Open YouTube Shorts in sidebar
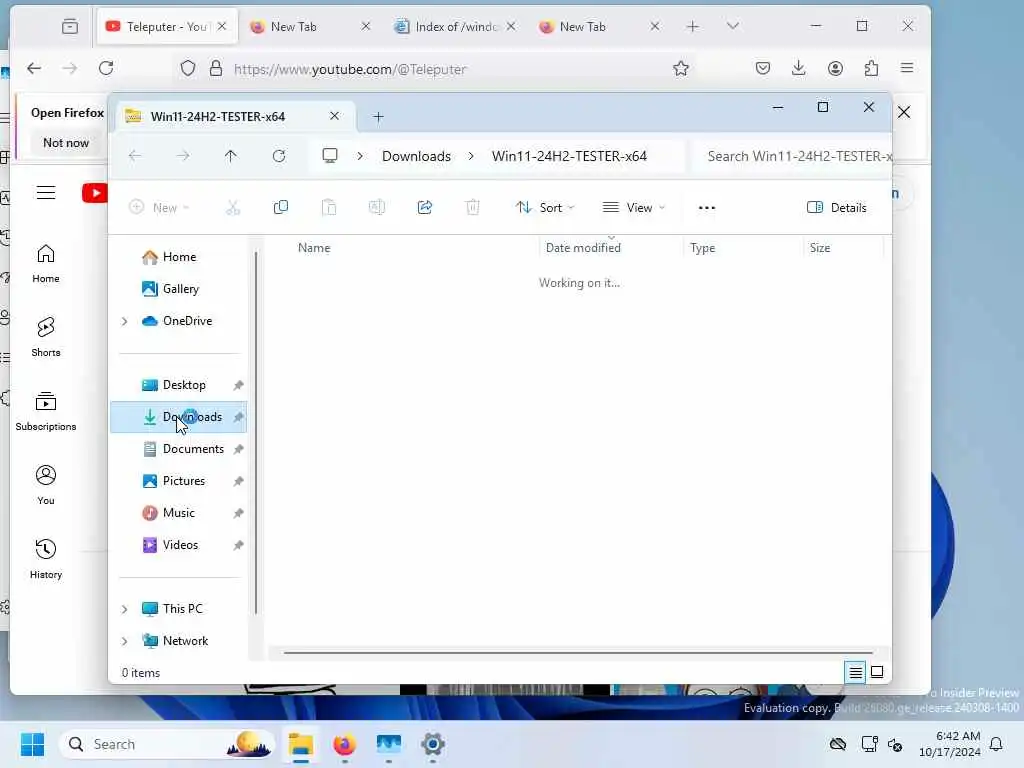The image size is (1024, 768). coord(46,337)
